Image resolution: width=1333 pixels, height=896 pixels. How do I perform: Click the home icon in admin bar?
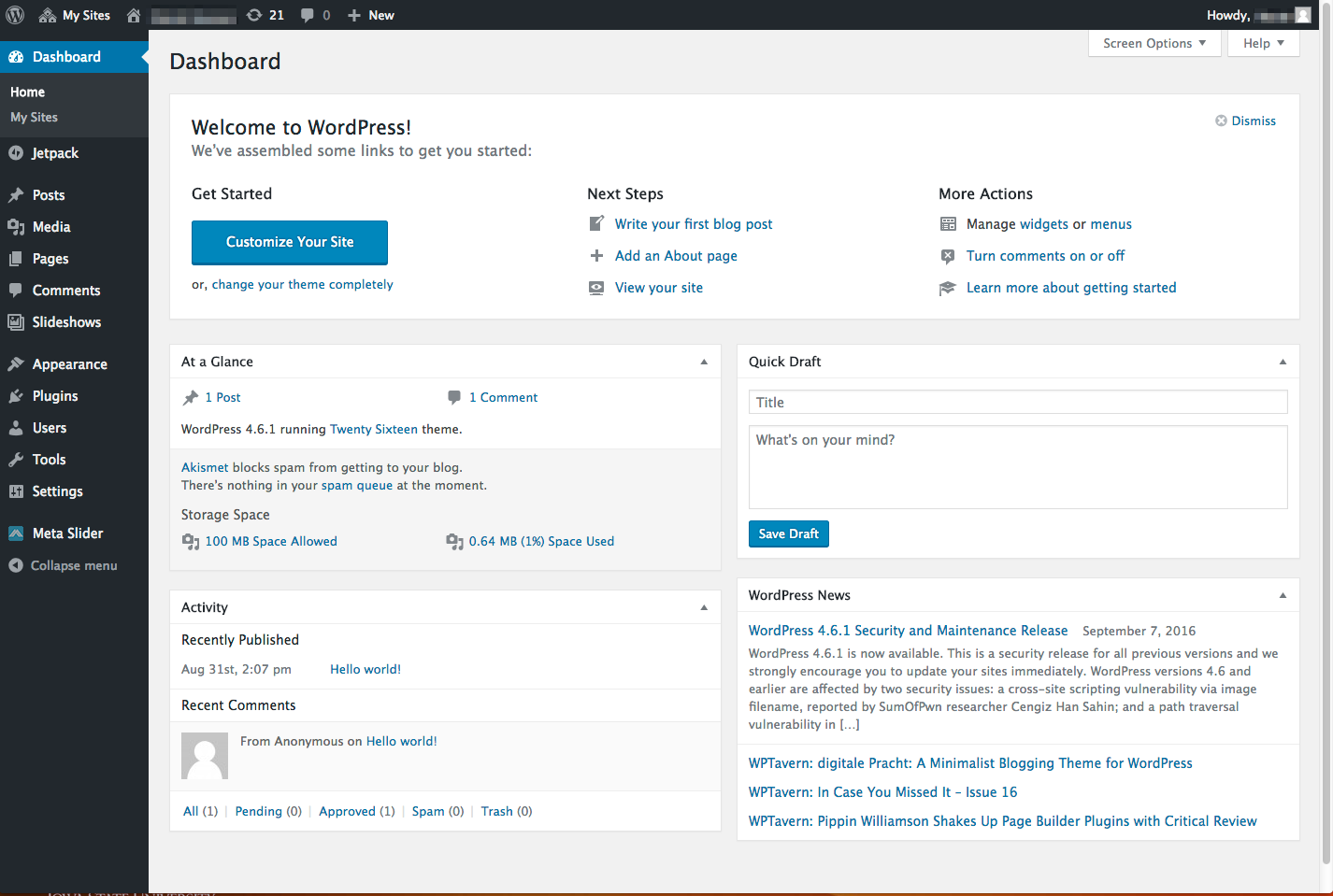(x=134, y=15)
